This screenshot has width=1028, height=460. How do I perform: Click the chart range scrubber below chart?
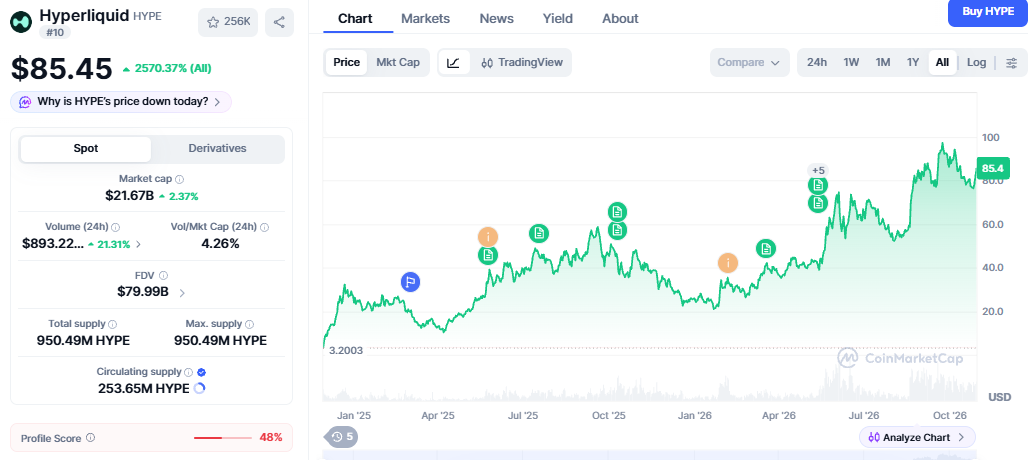tap(650, 455)
